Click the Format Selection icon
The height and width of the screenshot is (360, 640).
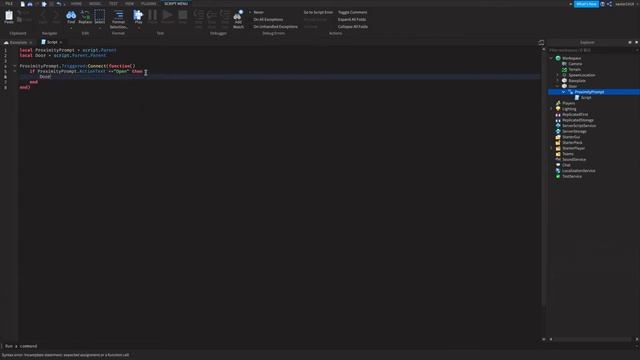118,15
